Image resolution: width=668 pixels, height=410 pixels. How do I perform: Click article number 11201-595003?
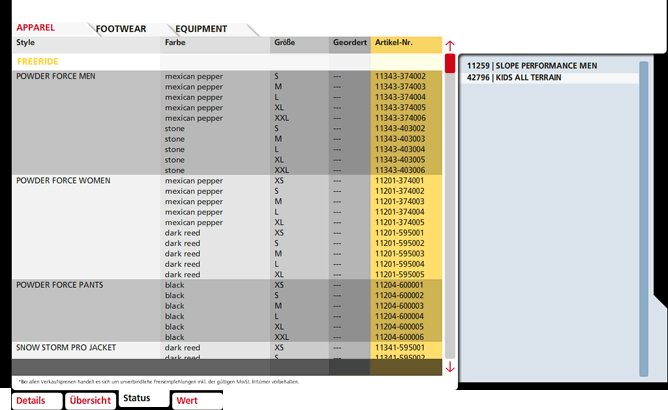(400, 254)
